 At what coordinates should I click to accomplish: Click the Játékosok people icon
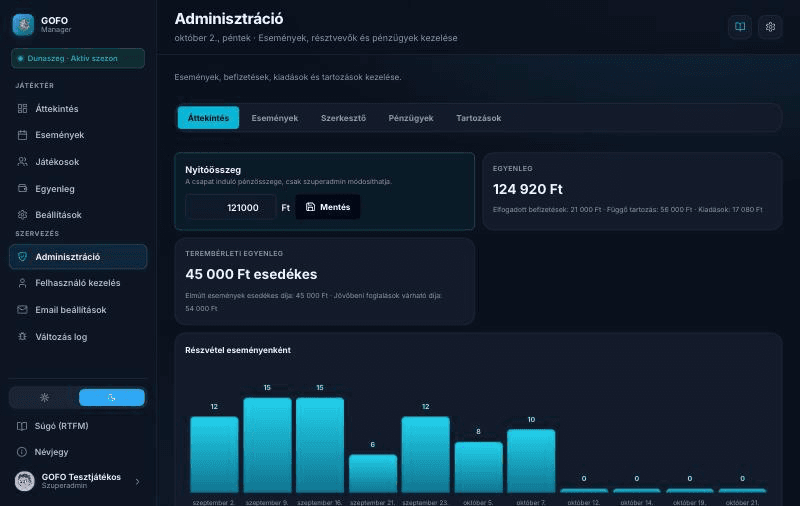point(22,162)
